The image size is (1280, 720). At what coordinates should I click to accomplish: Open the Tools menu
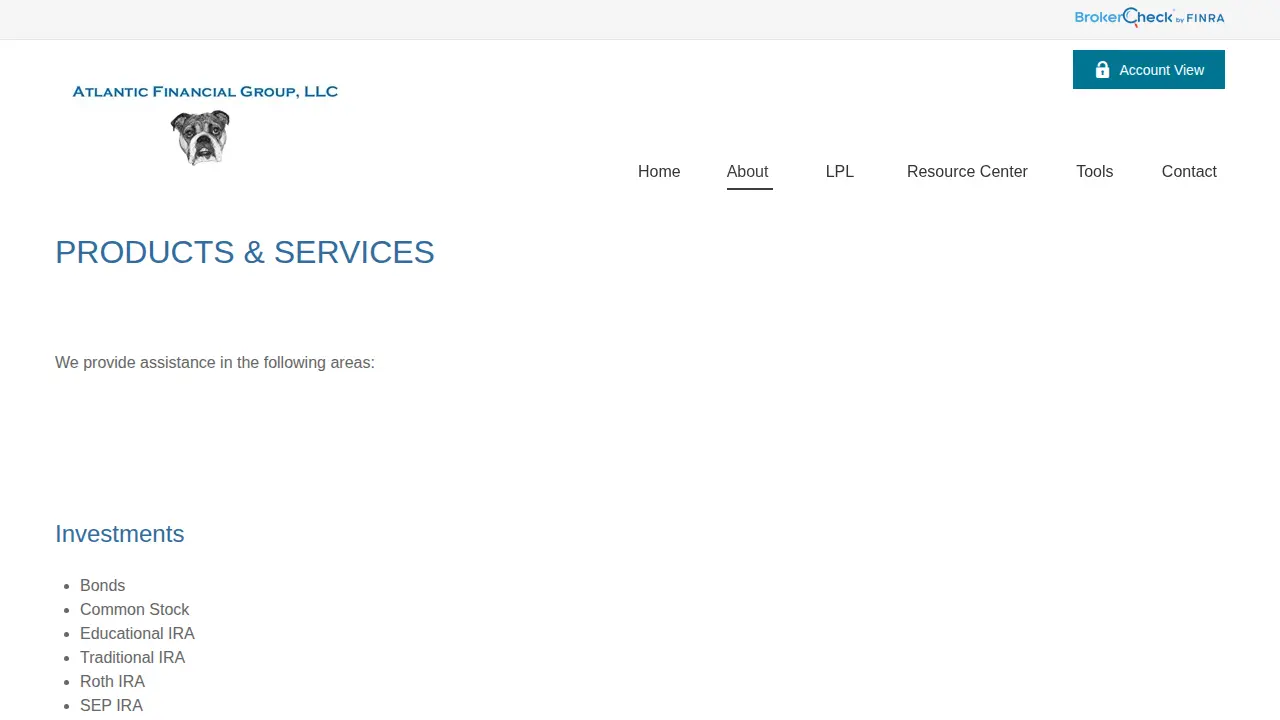1095,171
